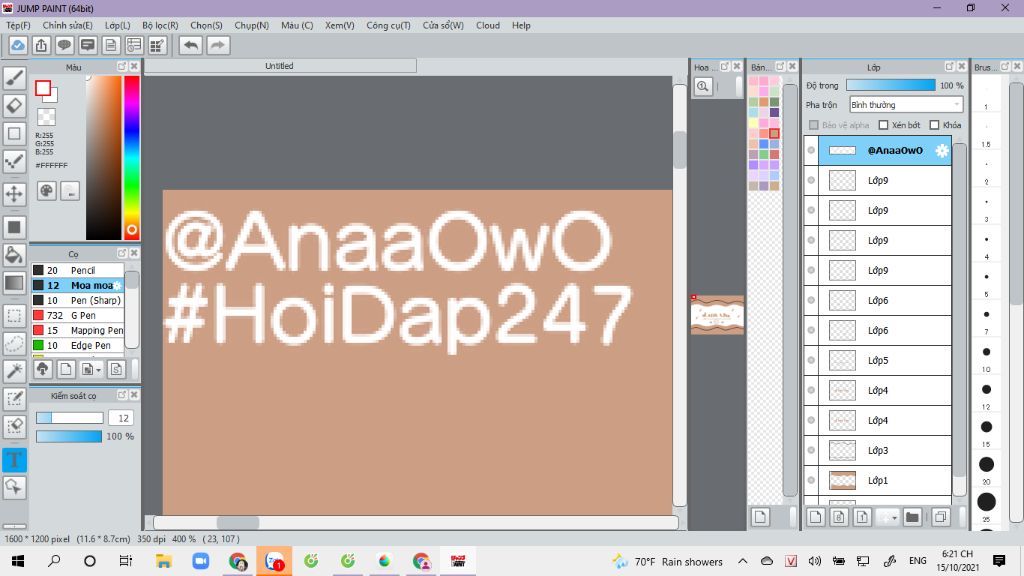Switch to the Untitled document tab

point(280,66)
